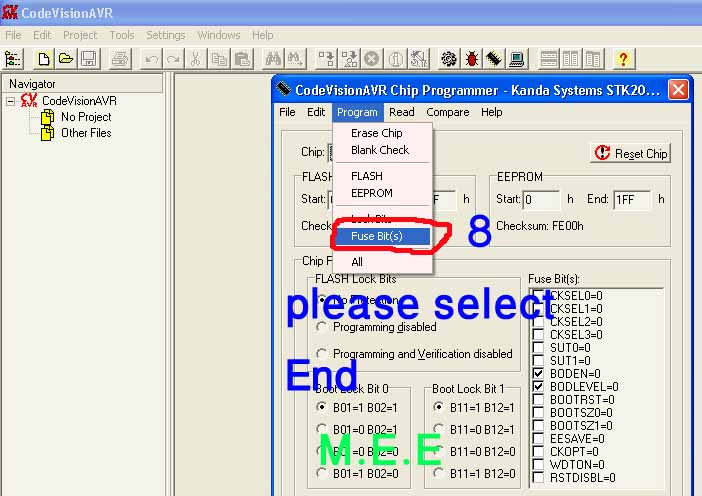Open the programmer's Read menu
The image size is (702, 496).
click(402, 112)
